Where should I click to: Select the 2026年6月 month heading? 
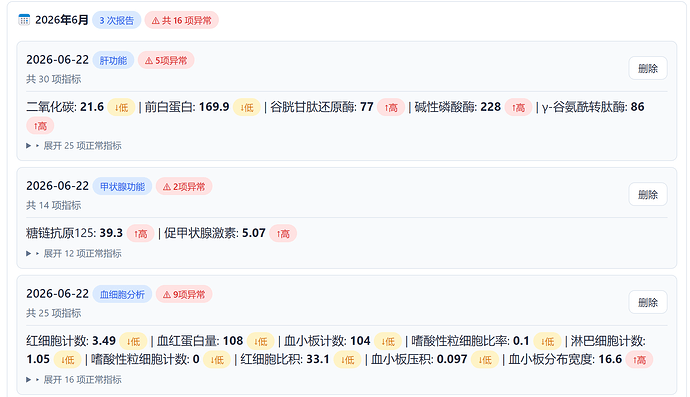pyautogui.click(x=62, y=20)
